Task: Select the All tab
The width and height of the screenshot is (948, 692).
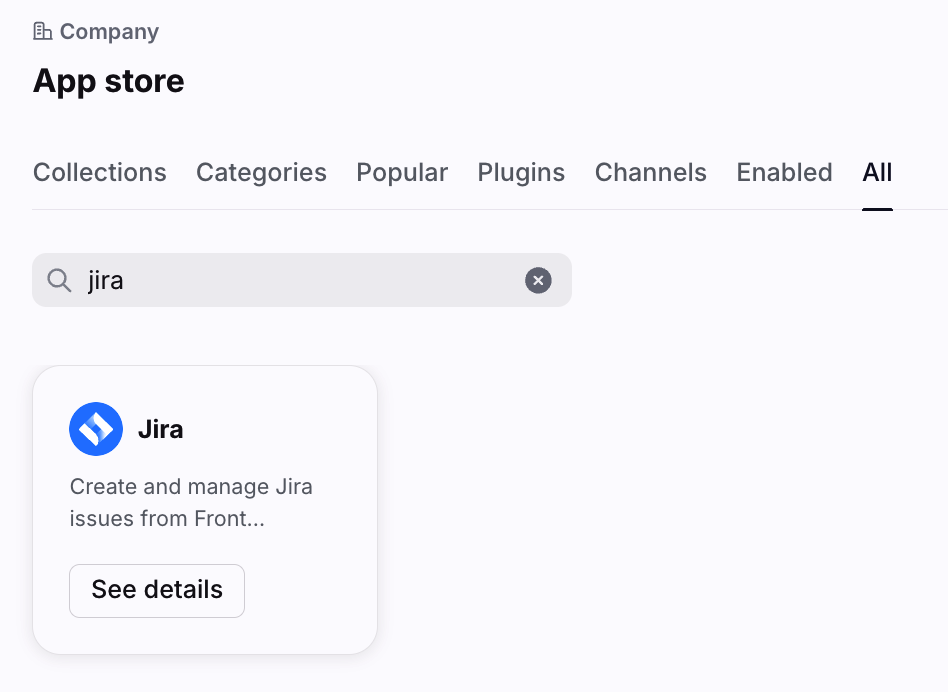Action: (877, 172)
